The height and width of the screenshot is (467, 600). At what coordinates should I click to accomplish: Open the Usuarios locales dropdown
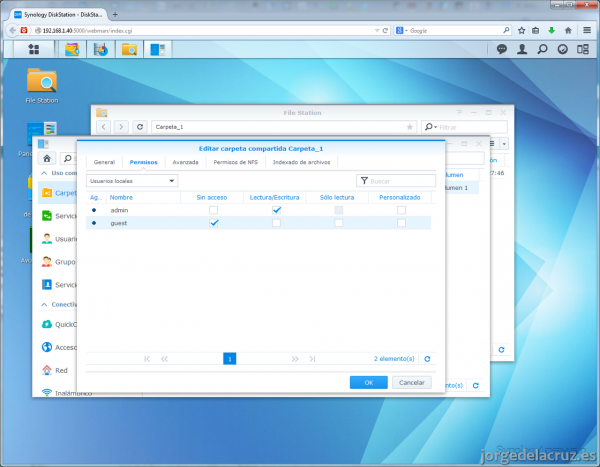(132, 181)
